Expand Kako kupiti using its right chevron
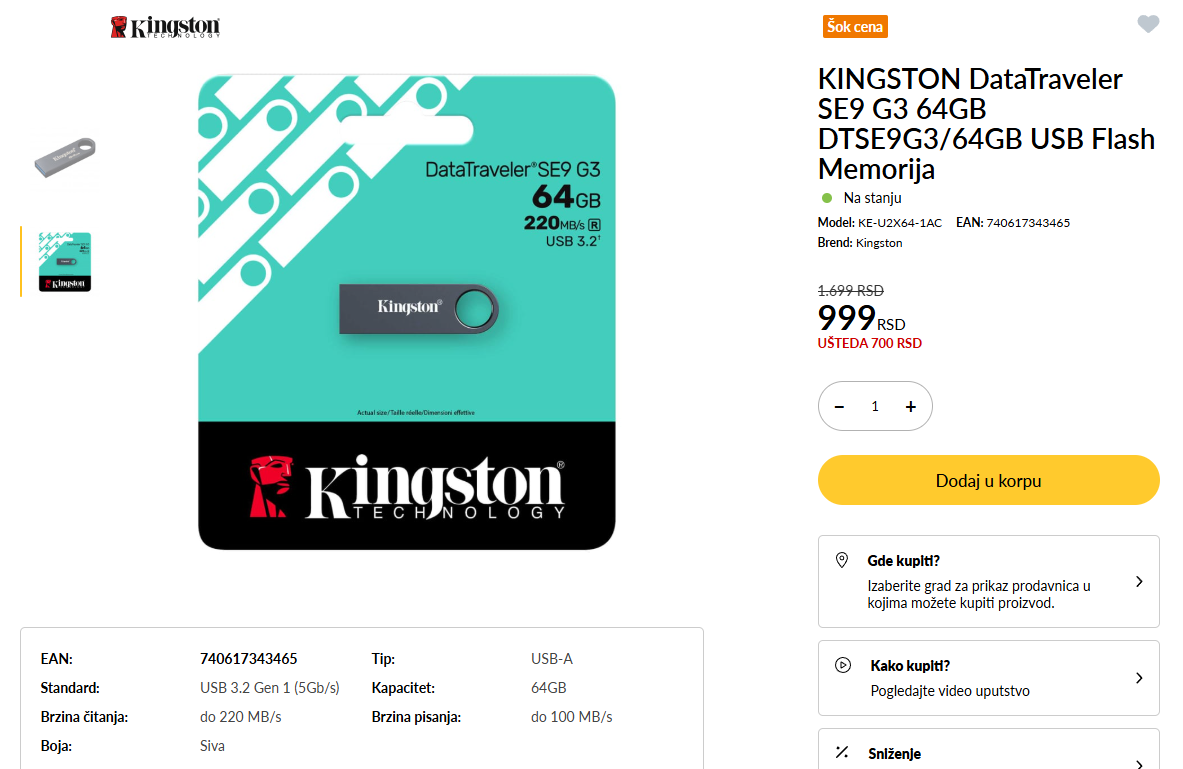Image resolution: width=1183 pixels, height=769 pixels. click(x=1139, y=678)
